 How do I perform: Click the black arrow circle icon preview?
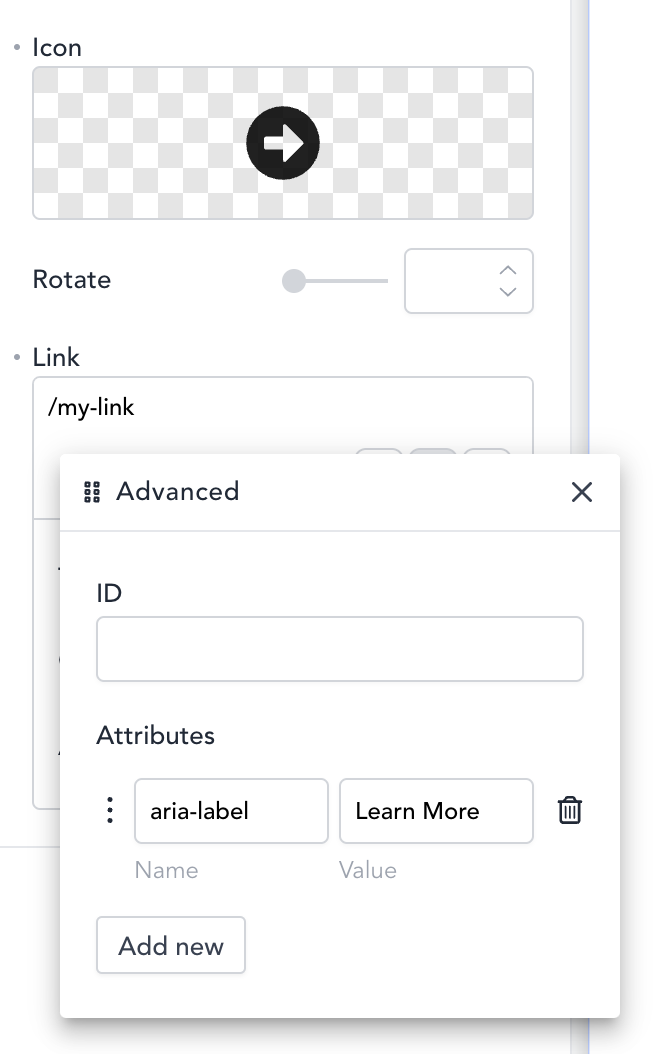283,144
